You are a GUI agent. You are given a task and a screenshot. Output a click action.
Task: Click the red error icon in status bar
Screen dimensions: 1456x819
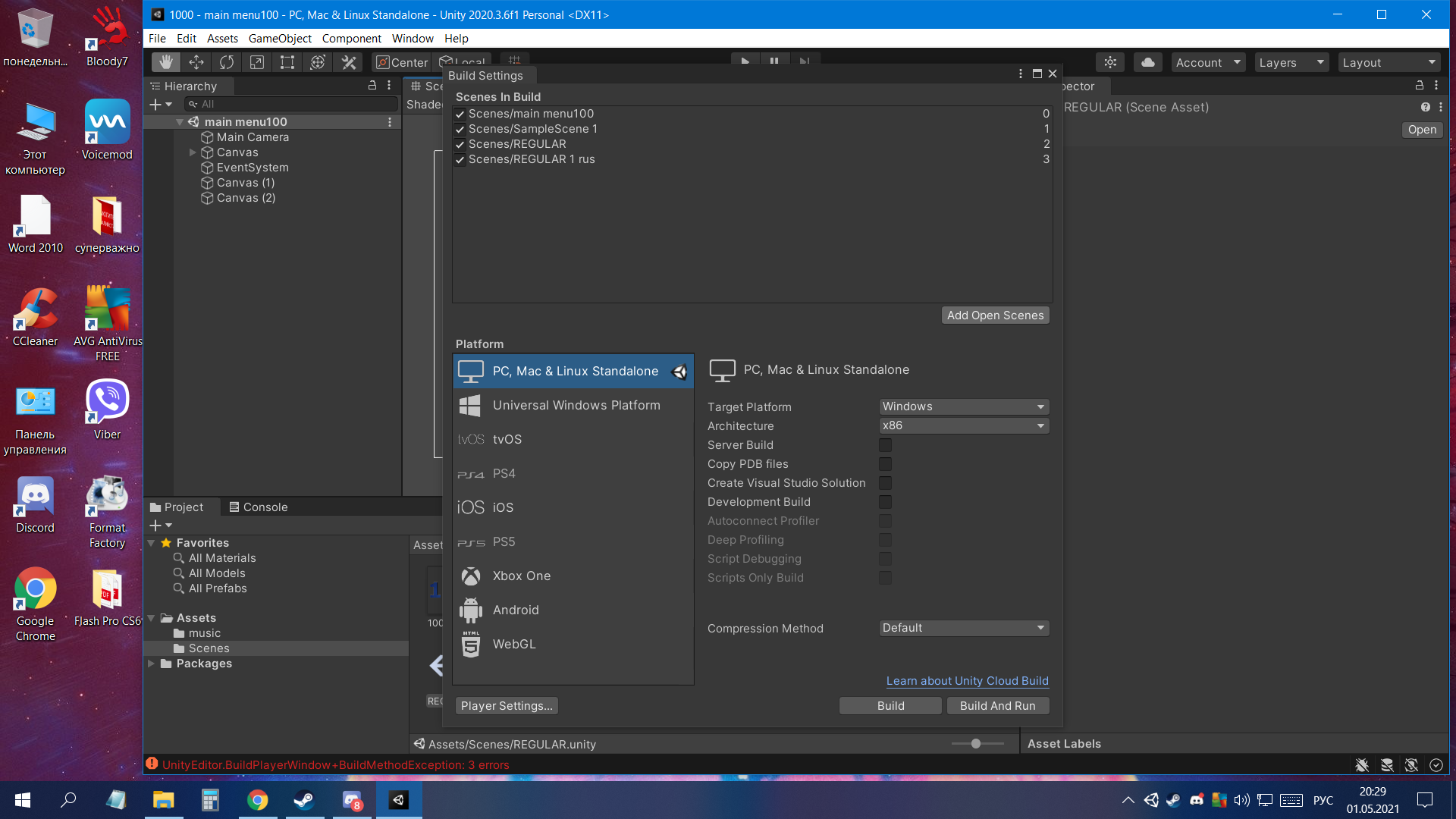click(x=152, y=764)
